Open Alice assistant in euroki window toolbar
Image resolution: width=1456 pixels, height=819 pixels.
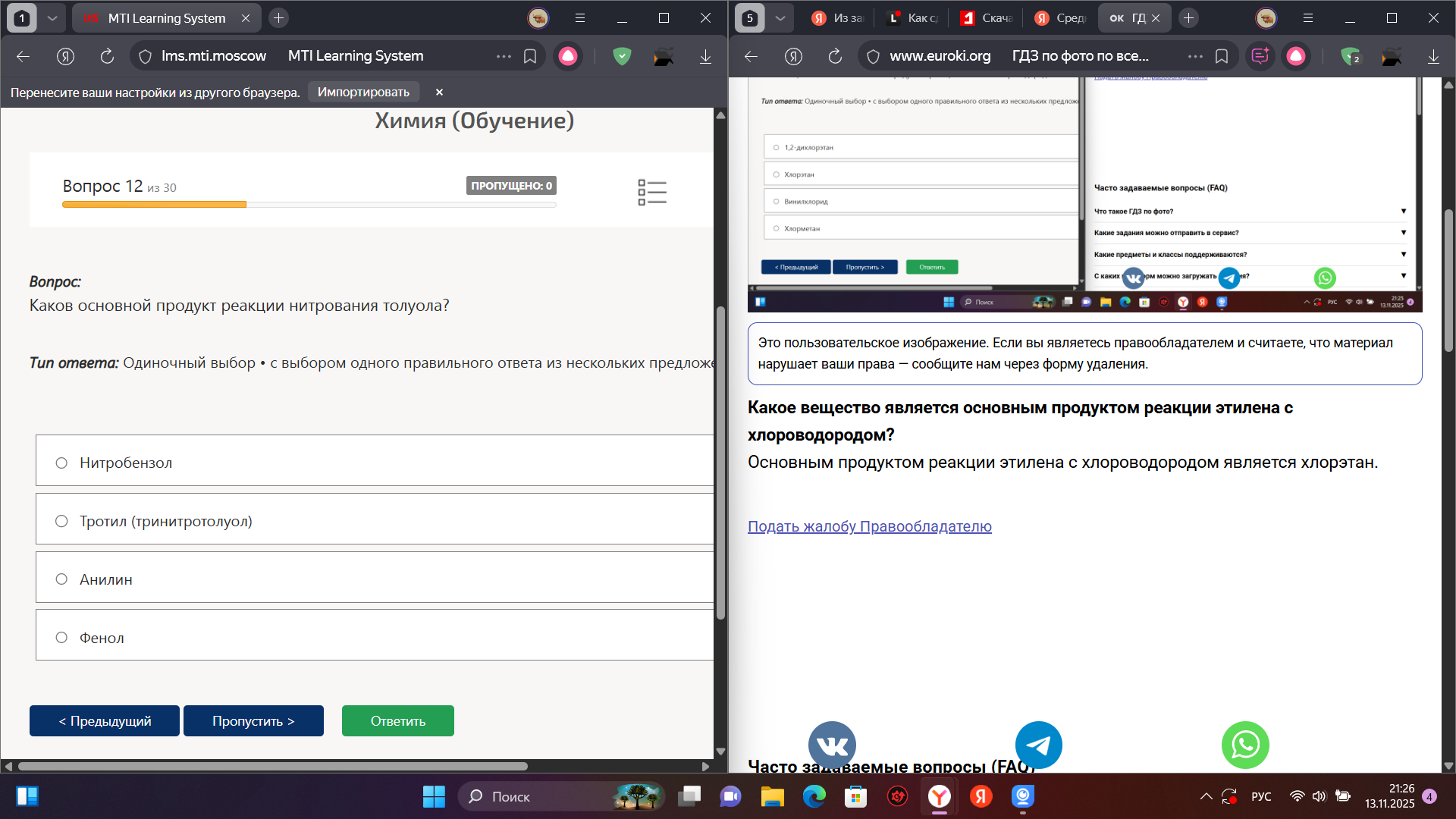[x=1296, y=55]
